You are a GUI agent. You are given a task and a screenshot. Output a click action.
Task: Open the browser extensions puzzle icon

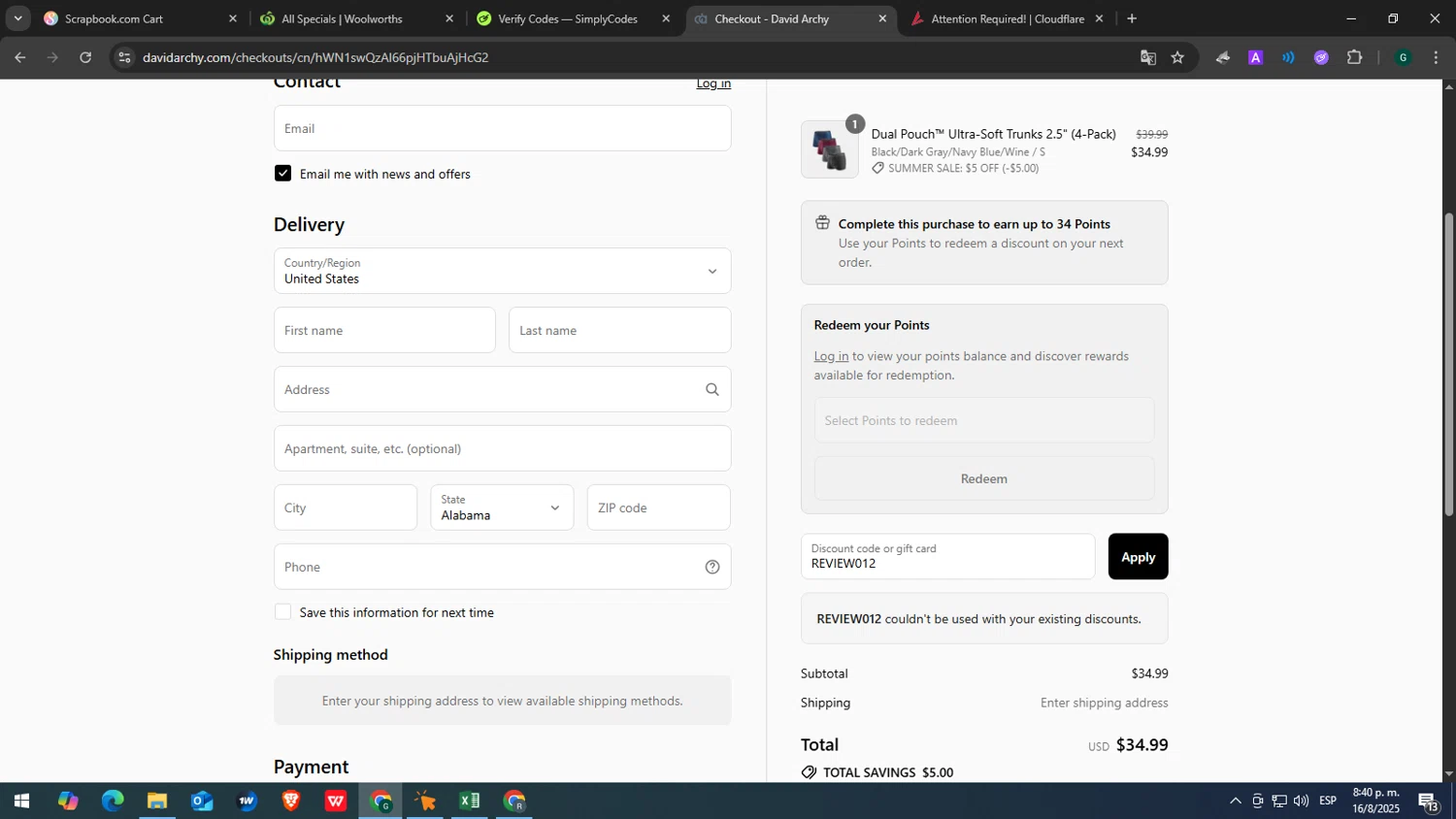pos(1355,57)
